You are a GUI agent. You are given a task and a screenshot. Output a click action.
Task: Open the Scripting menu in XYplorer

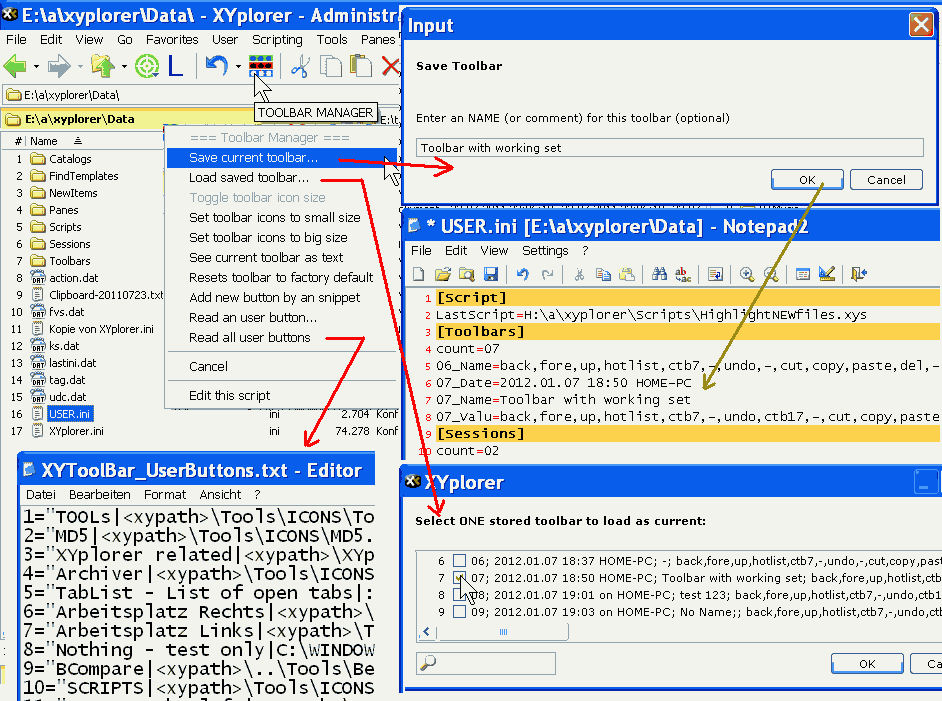point(277,39)
